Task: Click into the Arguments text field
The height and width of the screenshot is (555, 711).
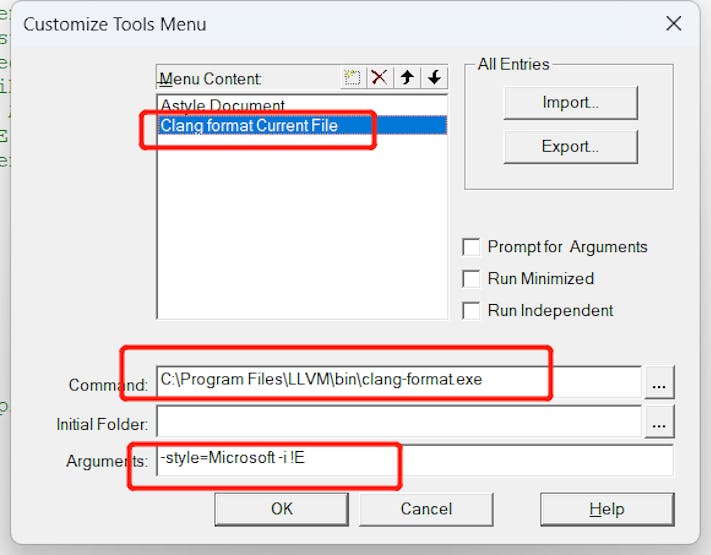Action: tap(415, 460)
